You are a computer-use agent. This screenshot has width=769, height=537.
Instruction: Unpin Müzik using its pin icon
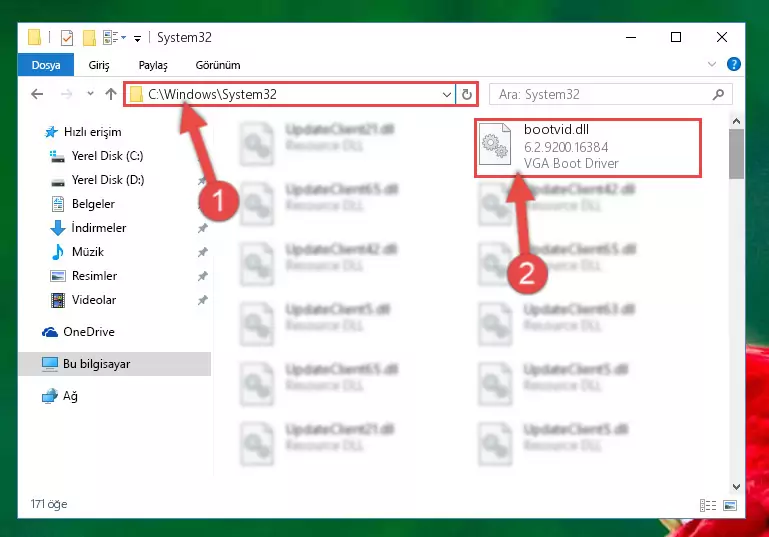(x=202, y=252)
